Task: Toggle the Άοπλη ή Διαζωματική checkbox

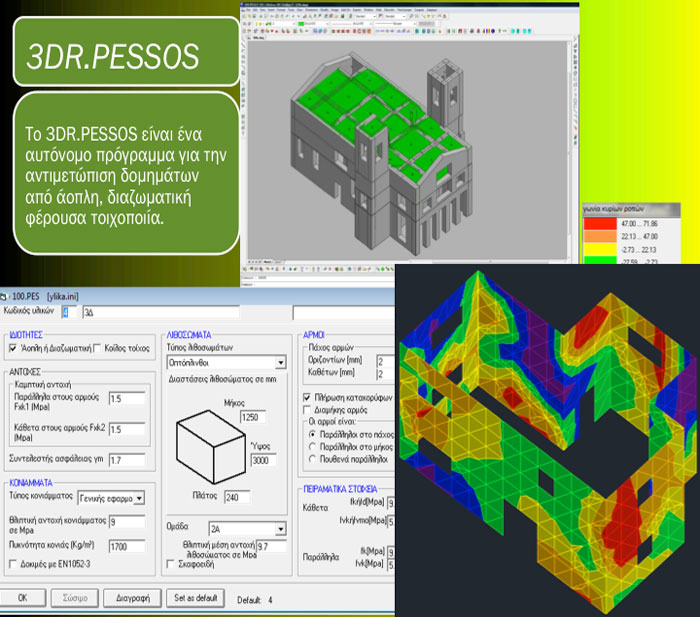Action: (12, 348)
